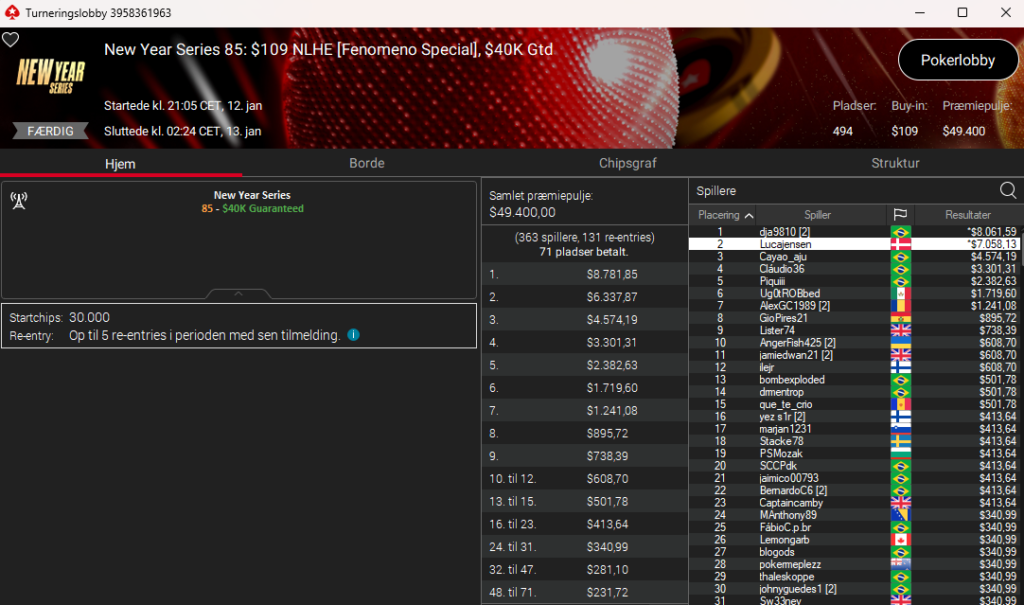
Task: Click the re-entry info icon
Action: (x=353, y=335)
